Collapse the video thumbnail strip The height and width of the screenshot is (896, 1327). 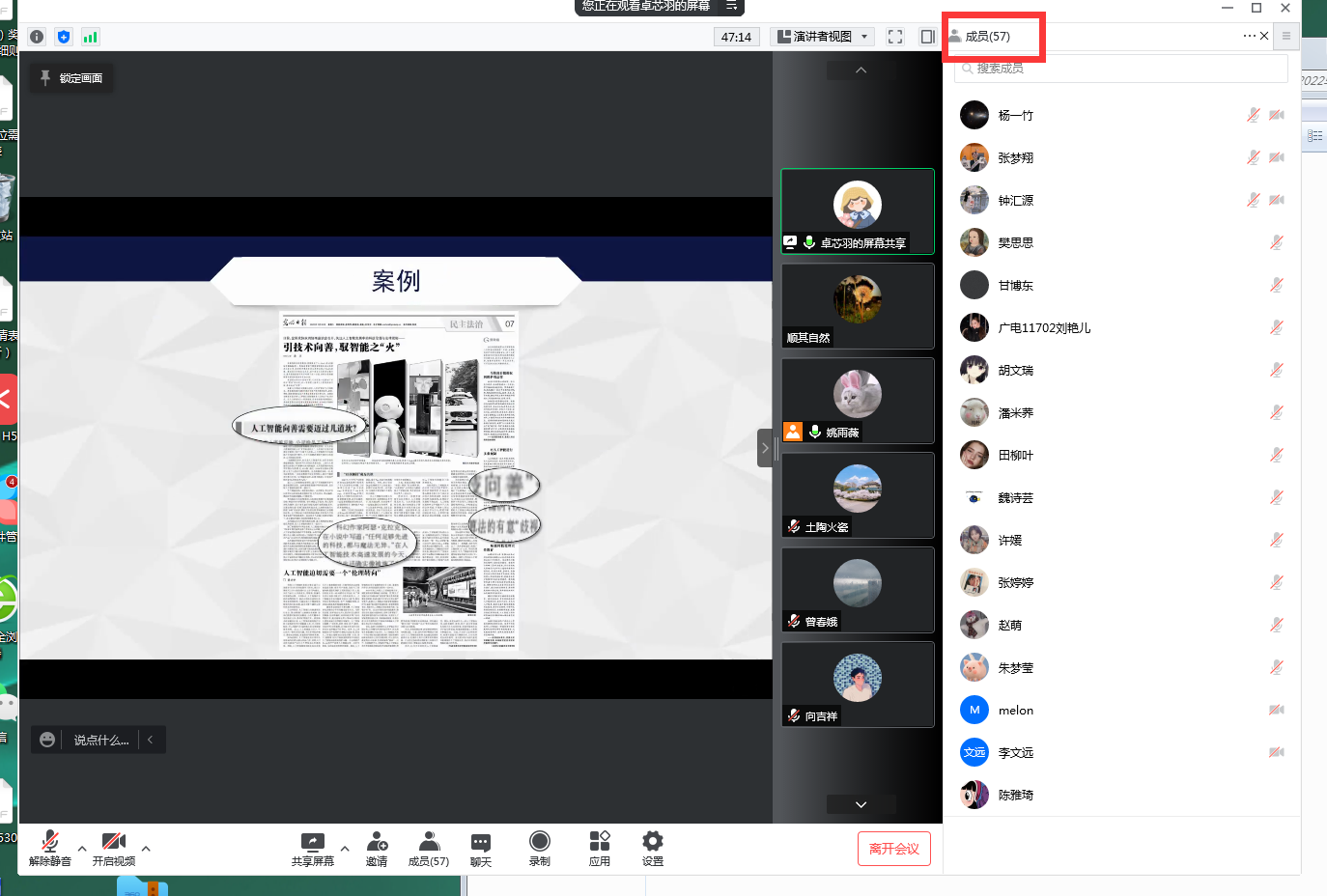pyautogui.click(x=765, y=448)
